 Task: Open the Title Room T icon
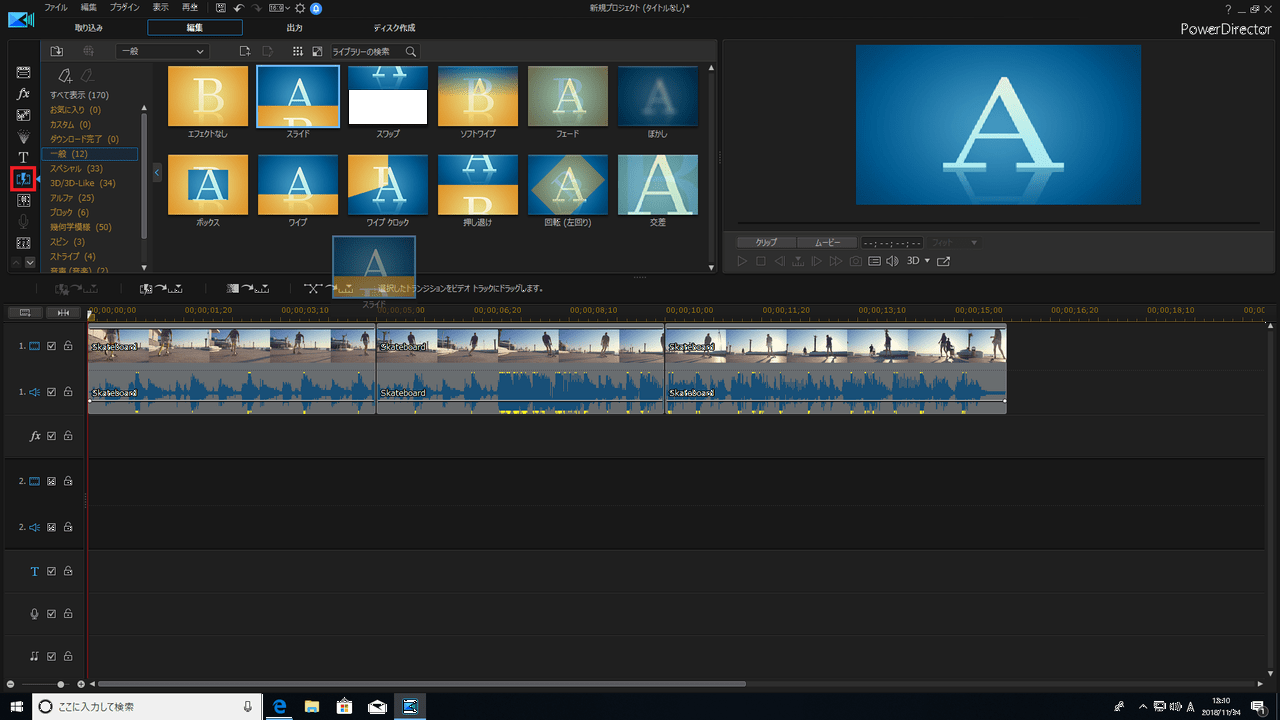tap(23, 158)
